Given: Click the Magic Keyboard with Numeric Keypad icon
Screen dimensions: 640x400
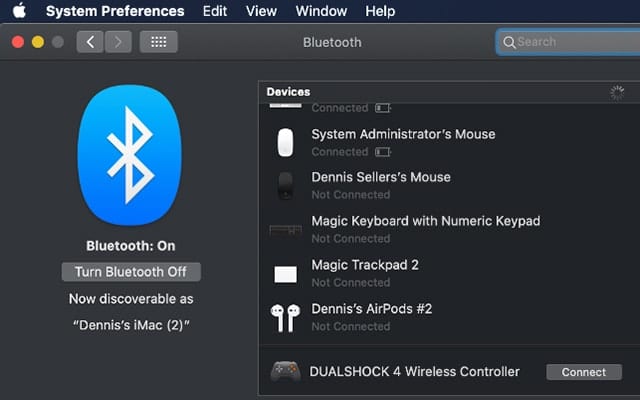Looking at the screenshot, I should tap(286, 230).
